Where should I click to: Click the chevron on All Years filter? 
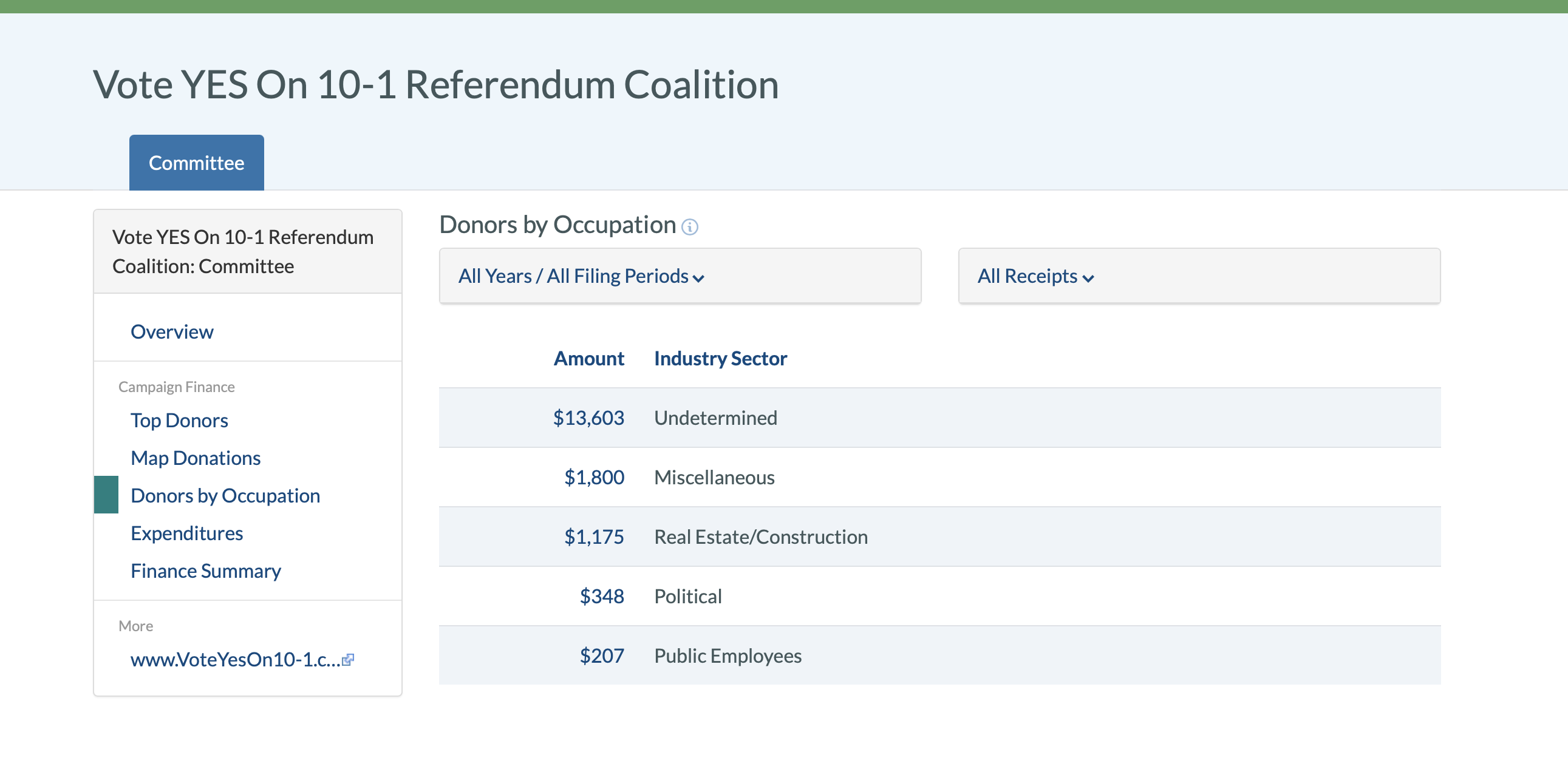pos(699,277)
